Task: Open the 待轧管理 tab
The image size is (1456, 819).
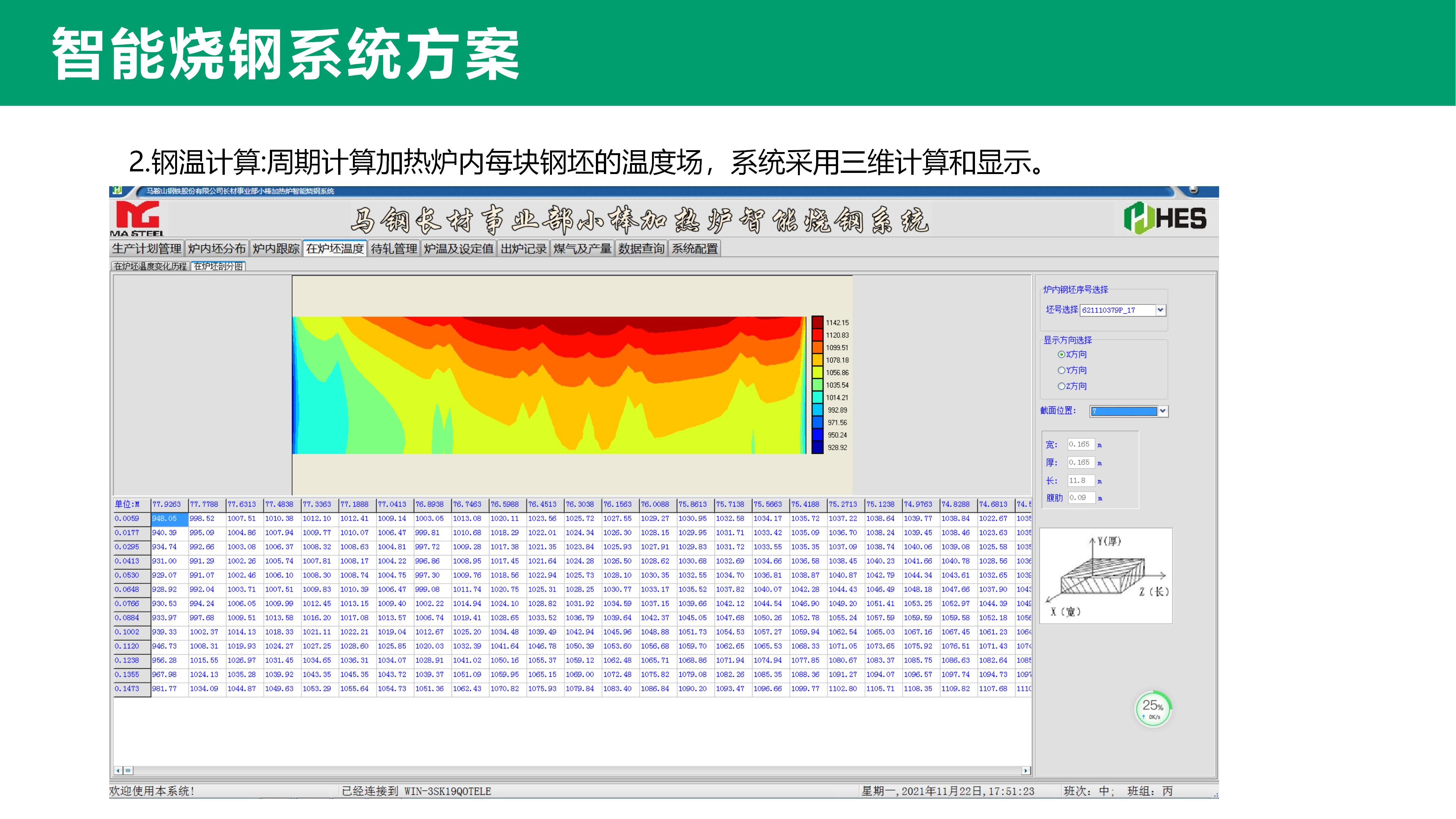Action: coord(394,249)
